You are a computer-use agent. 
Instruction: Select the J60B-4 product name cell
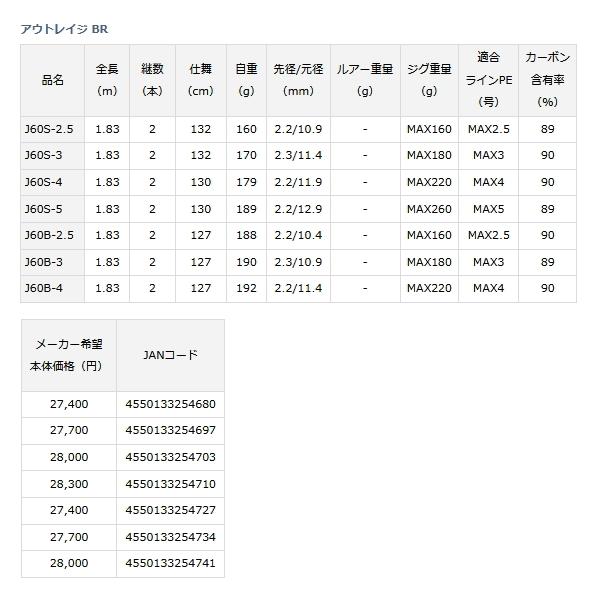tap(52, 289)
